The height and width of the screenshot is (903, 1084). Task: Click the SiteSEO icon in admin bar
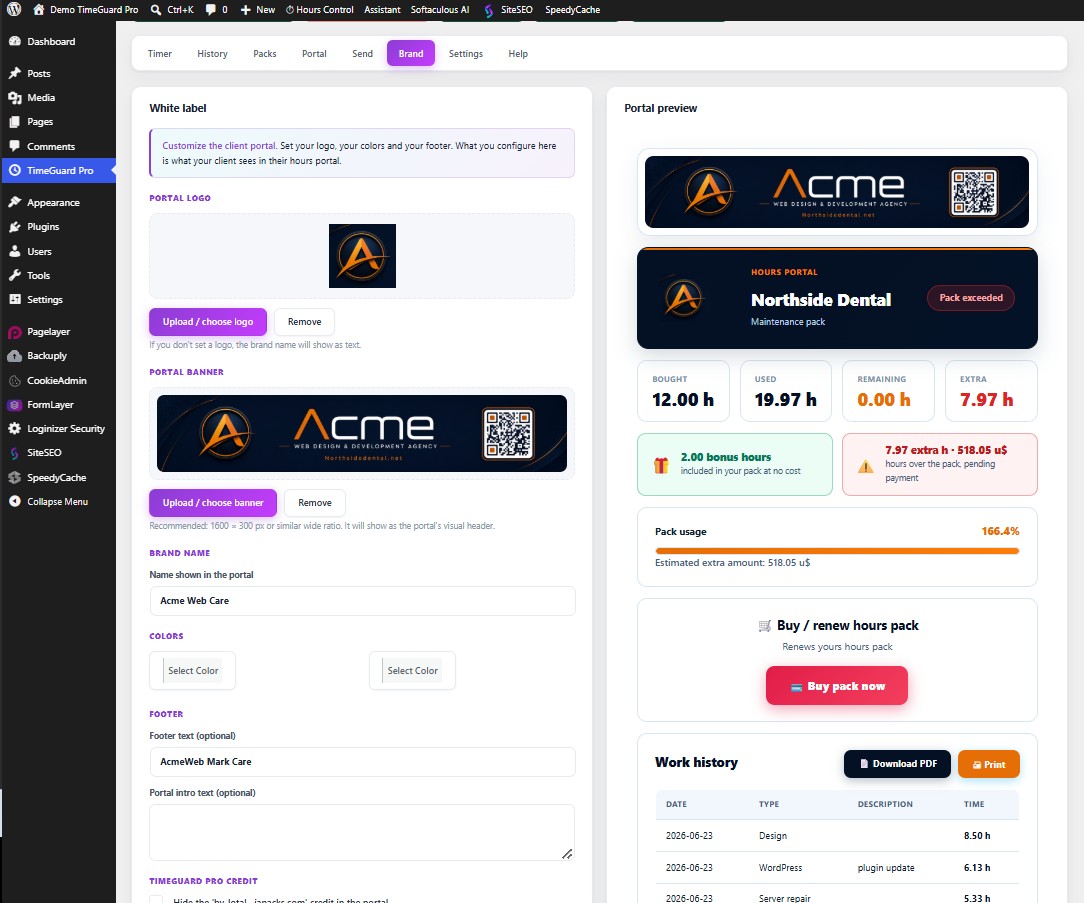(x=489, y=10)
